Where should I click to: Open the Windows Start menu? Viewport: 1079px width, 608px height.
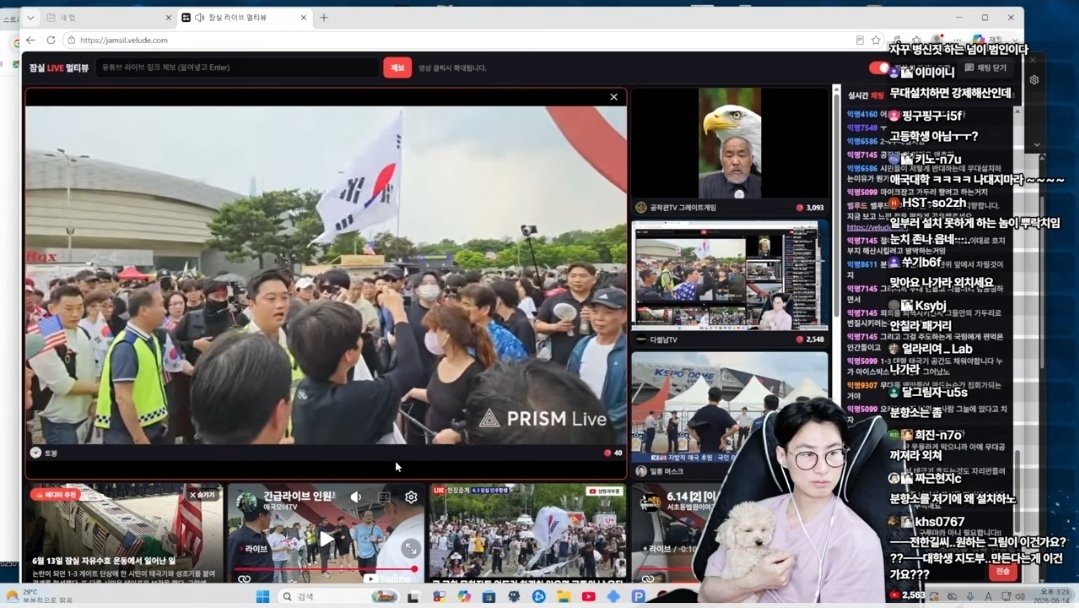(263, 596)
